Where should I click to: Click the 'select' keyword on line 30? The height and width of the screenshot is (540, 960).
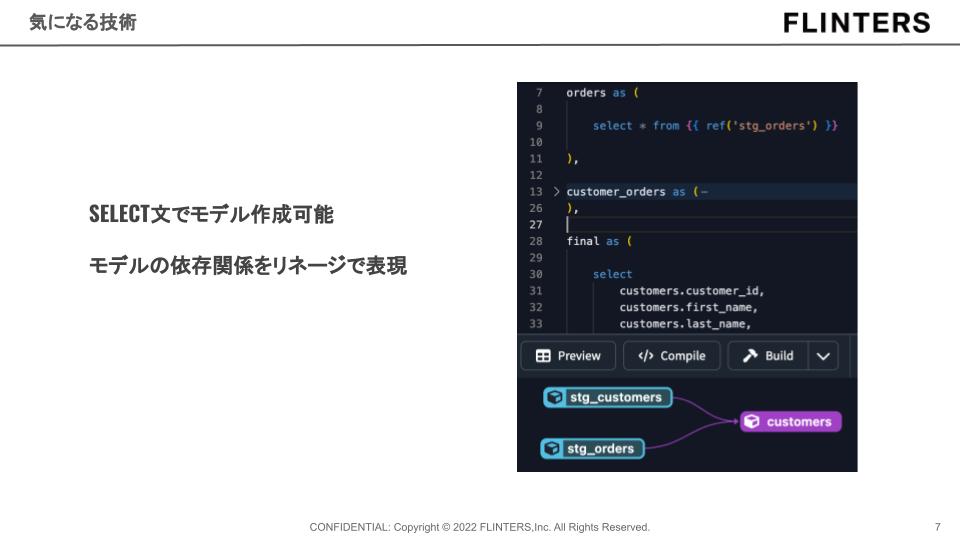click(612, 274)
